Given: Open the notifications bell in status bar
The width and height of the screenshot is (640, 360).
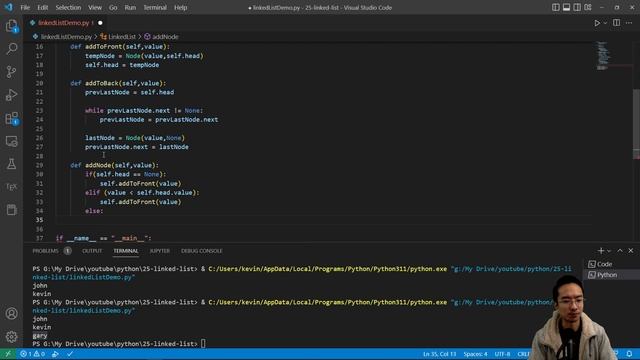Looking at the screenshot, I should (629, 354).
